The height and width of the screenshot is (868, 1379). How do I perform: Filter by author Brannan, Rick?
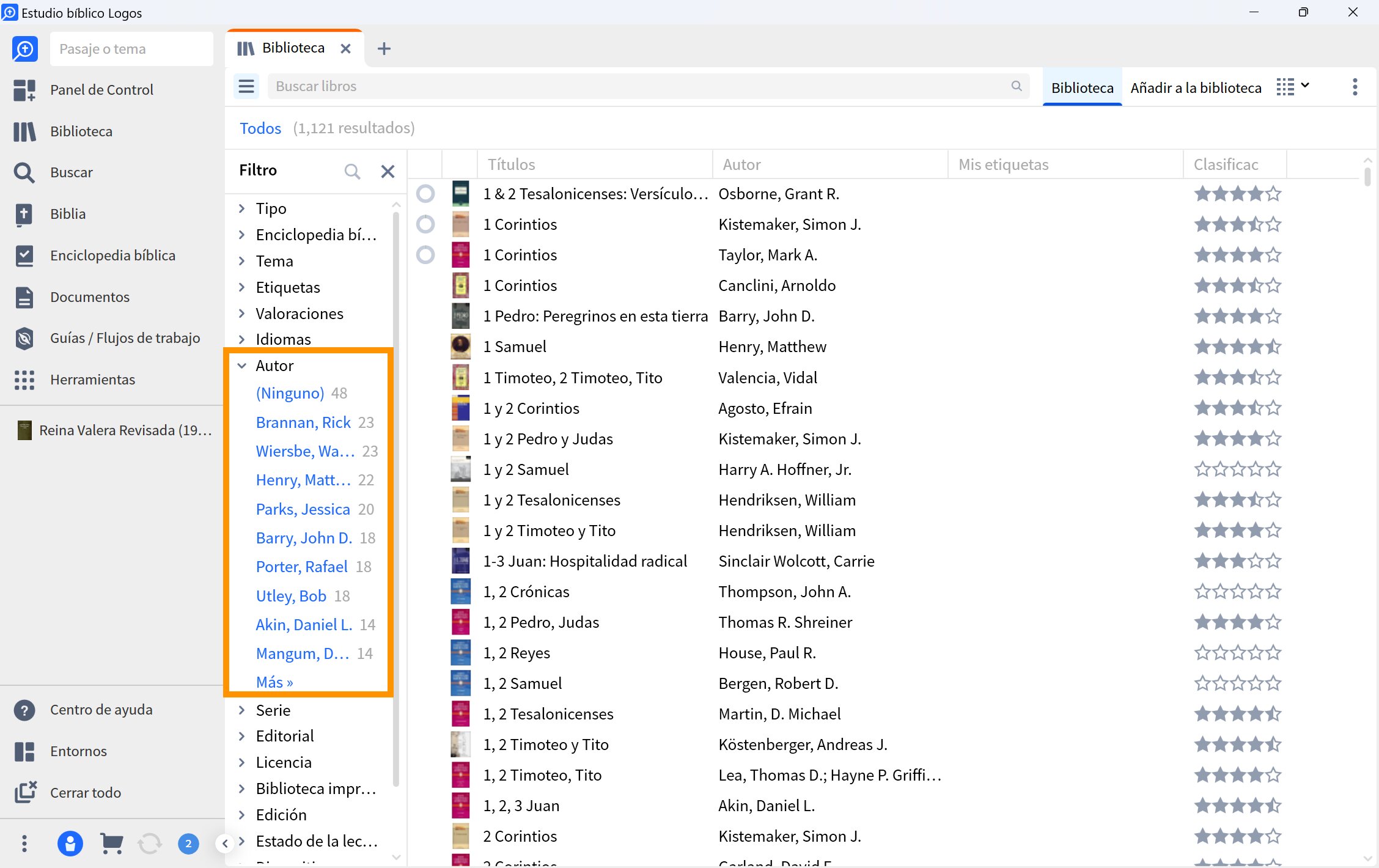pyautogui.click(x=303, y=422)
